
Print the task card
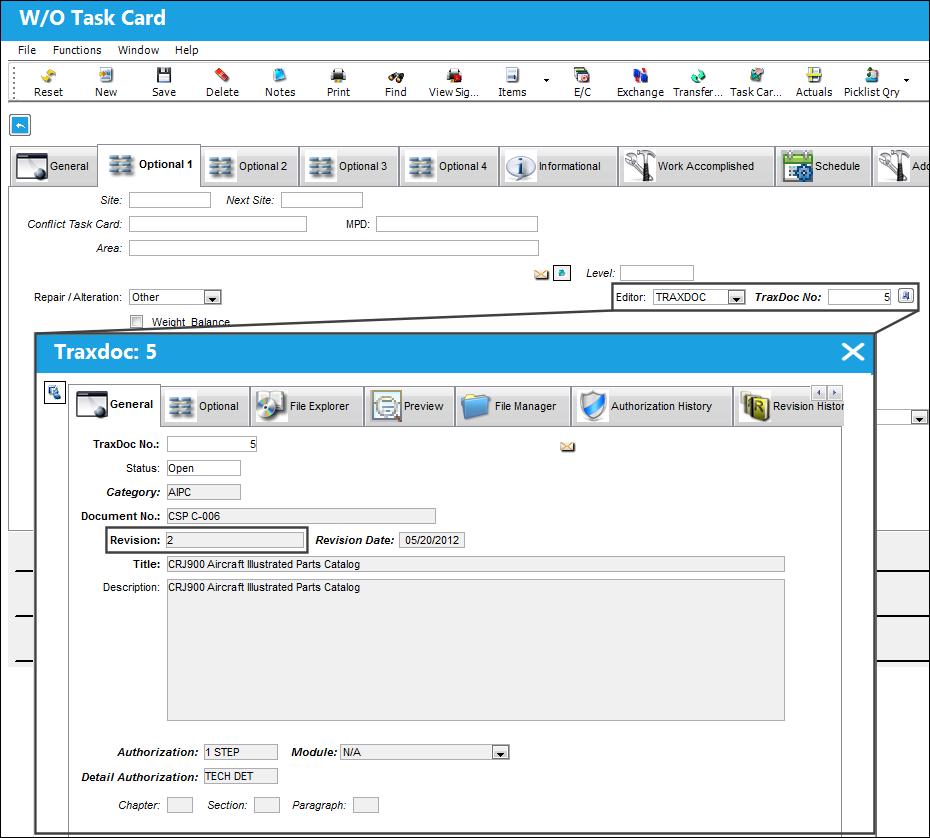(x=338, y=82)
